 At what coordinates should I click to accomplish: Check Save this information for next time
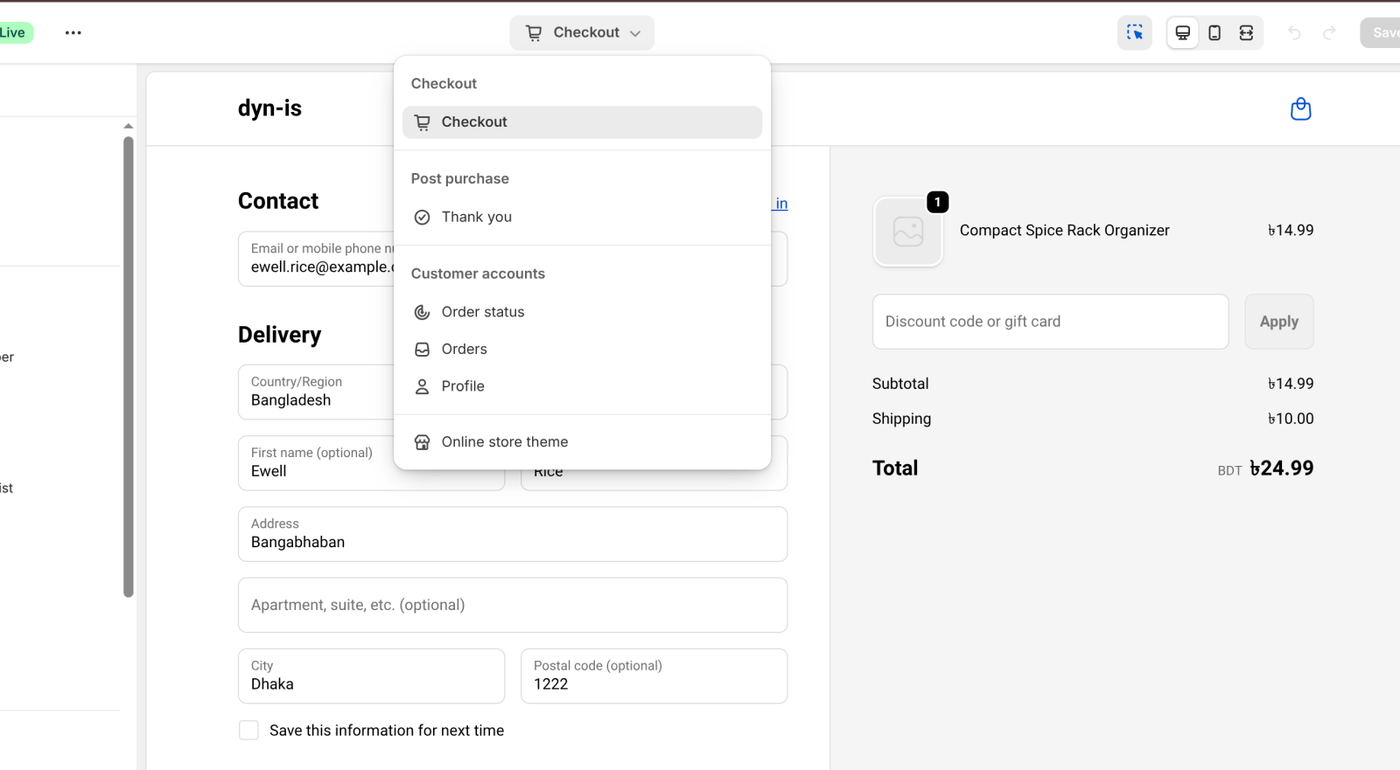point(249,730)
